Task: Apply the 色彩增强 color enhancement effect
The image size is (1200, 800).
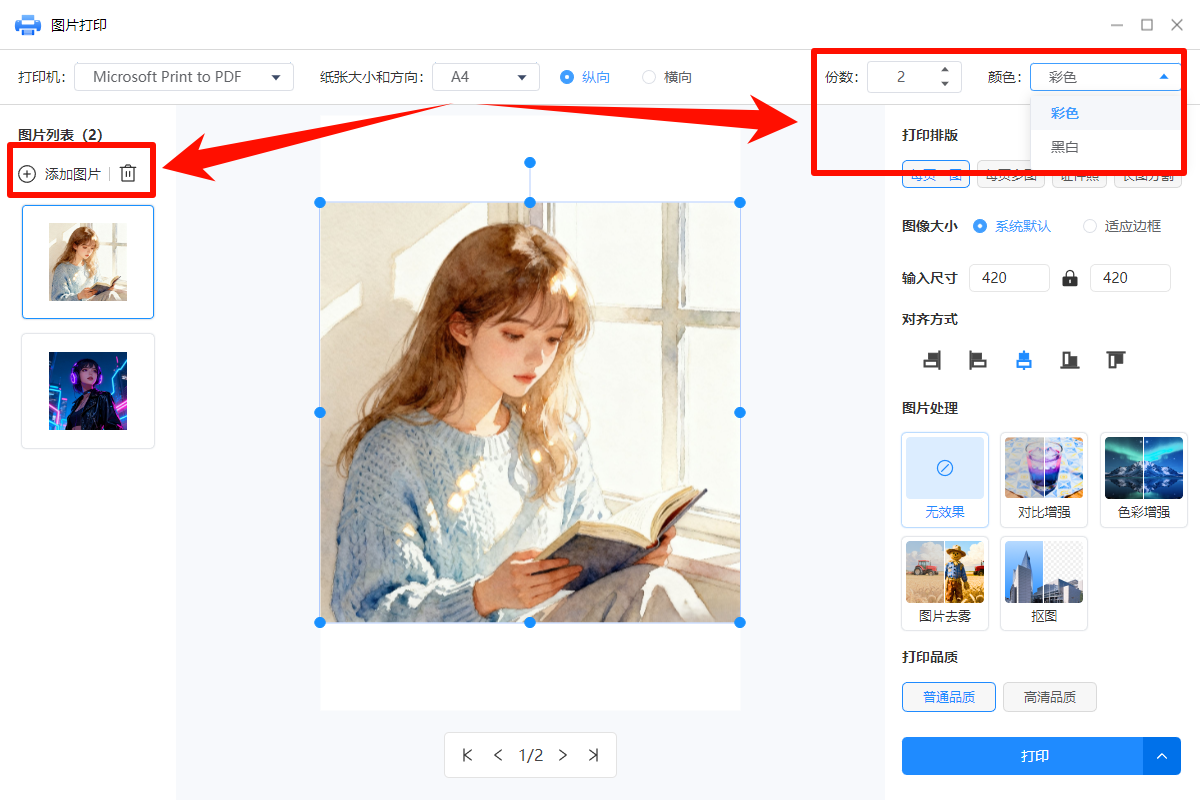Action: click(1143, 480)
